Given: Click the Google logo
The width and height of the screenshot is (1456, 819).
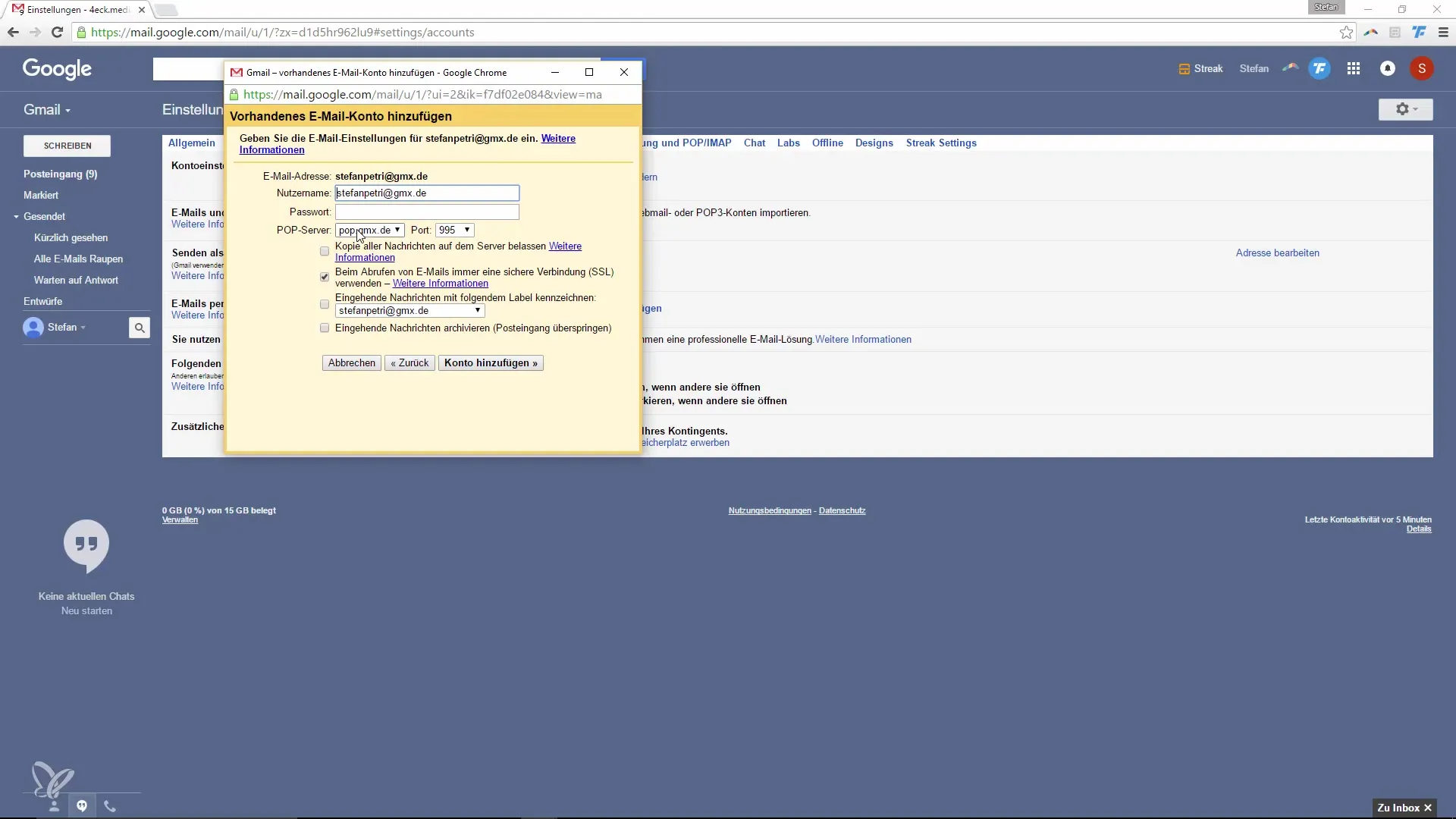Looking at the screenshot, I should (57, 69).
